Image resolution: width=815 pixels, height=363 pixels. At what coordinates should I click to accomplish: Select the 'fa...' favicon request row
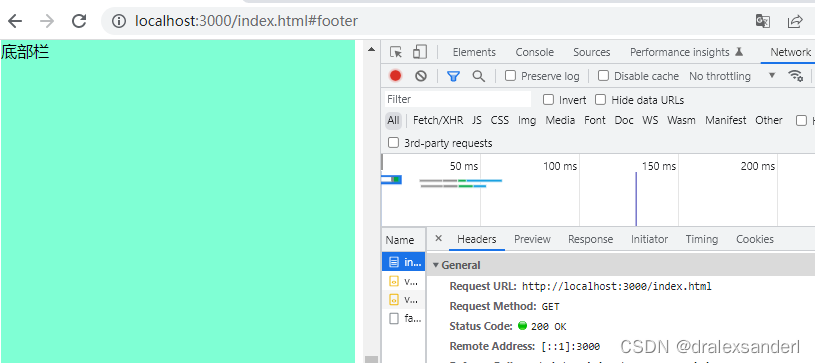point(403,318)
